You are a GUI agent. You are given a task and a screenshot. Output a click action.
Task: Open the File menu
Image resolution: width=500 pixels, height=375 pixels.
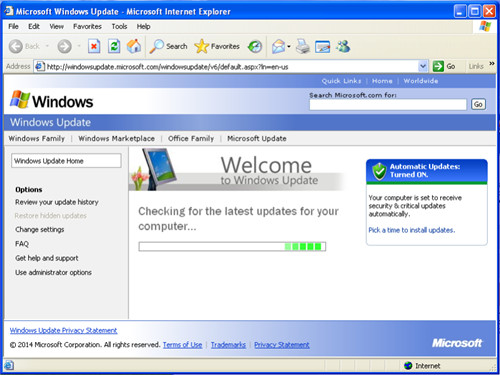[13, 26]
